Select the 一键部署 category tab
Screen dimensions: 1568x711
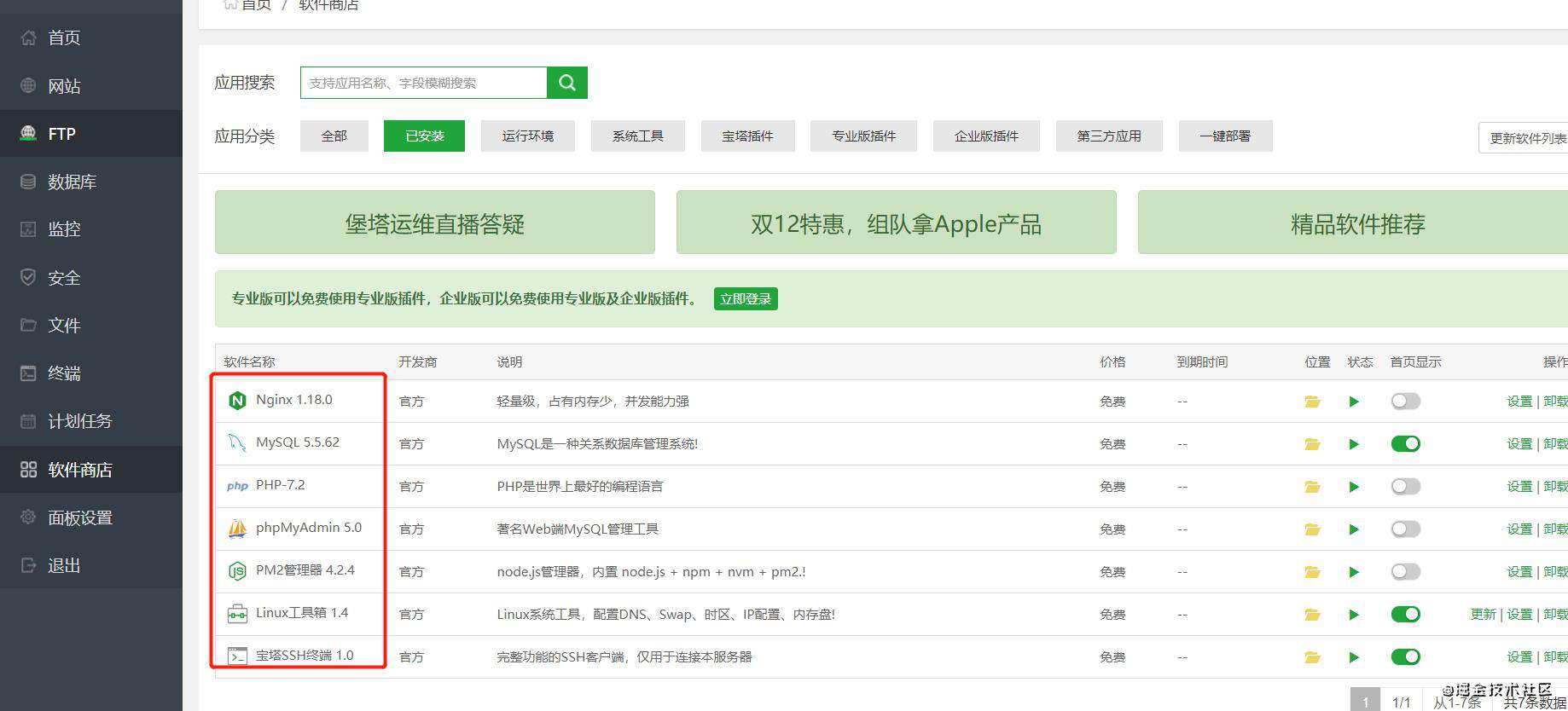coord(1225,136)
